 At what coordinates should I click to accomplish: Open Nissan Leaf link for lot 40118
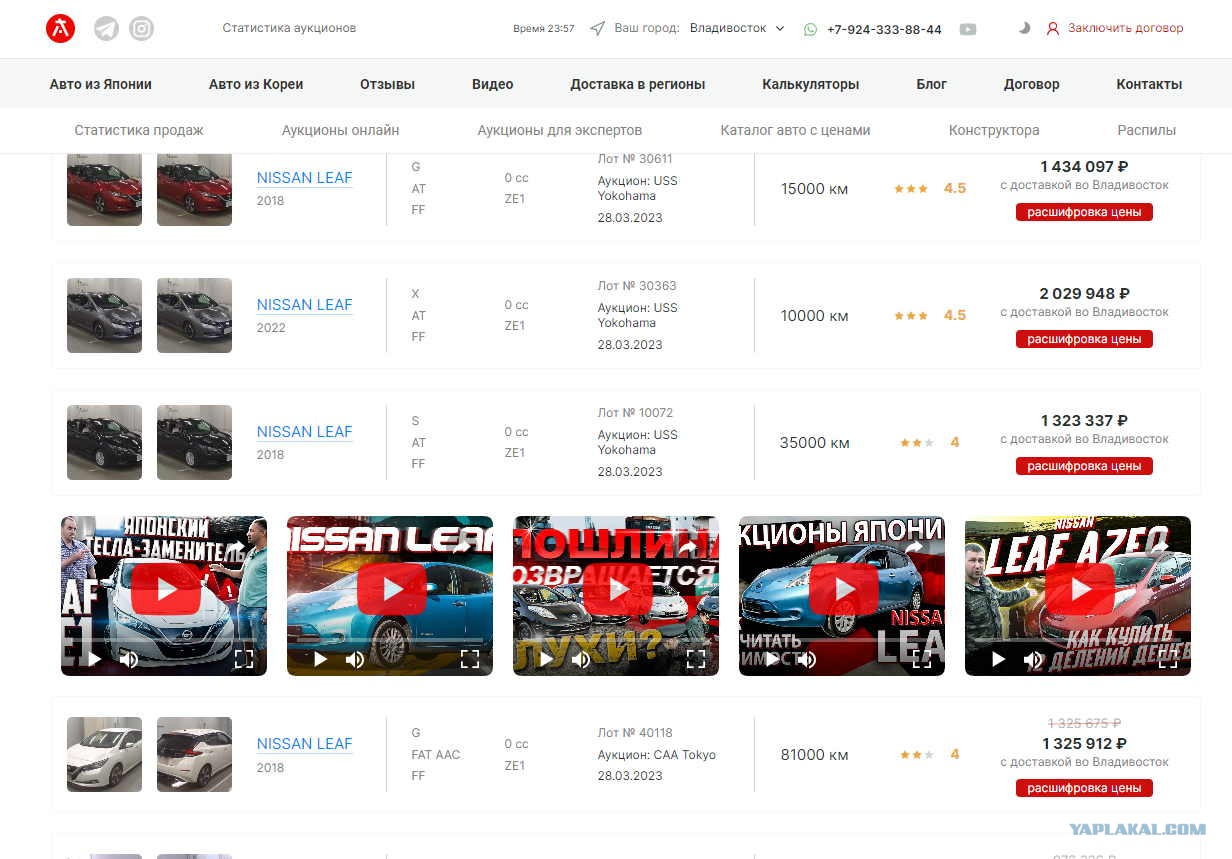click(305, 744)
